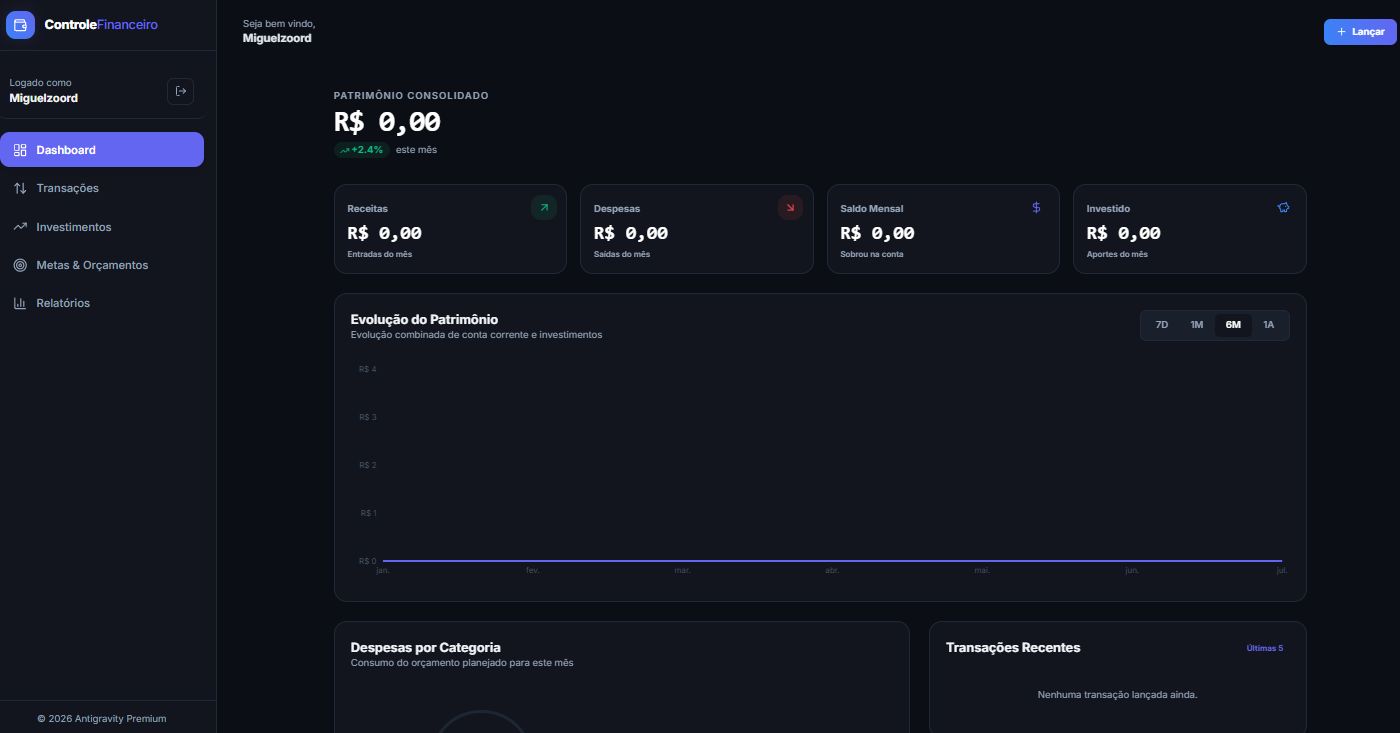Click the ControleFinanceiro wallet logo icon

[20, 25]
